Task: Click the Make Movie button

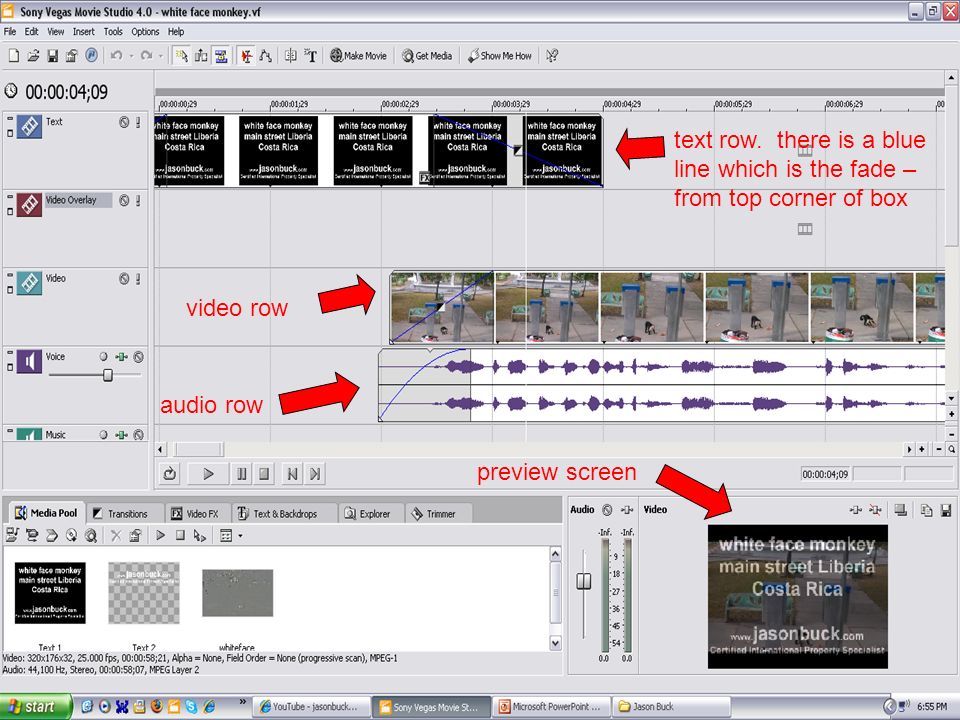Action: 359,56
